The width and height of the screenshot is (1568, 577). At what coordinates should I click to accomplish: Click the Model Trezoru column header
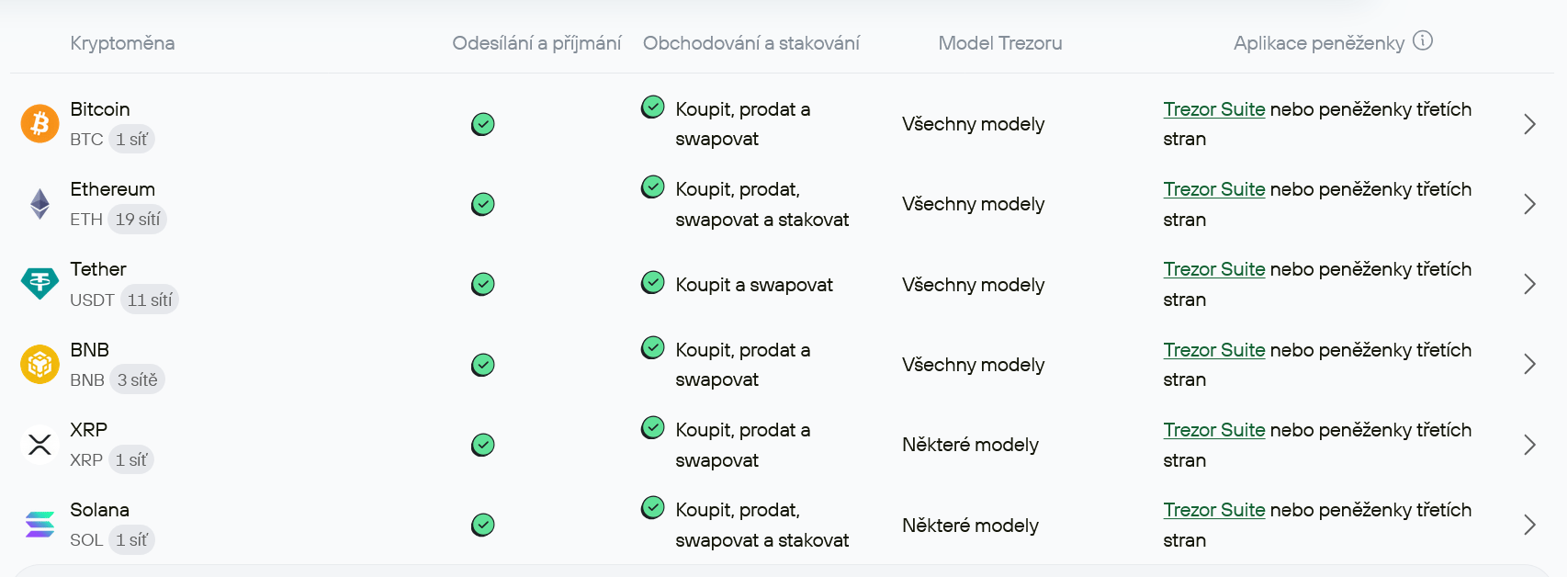click(x=999, y=42)
